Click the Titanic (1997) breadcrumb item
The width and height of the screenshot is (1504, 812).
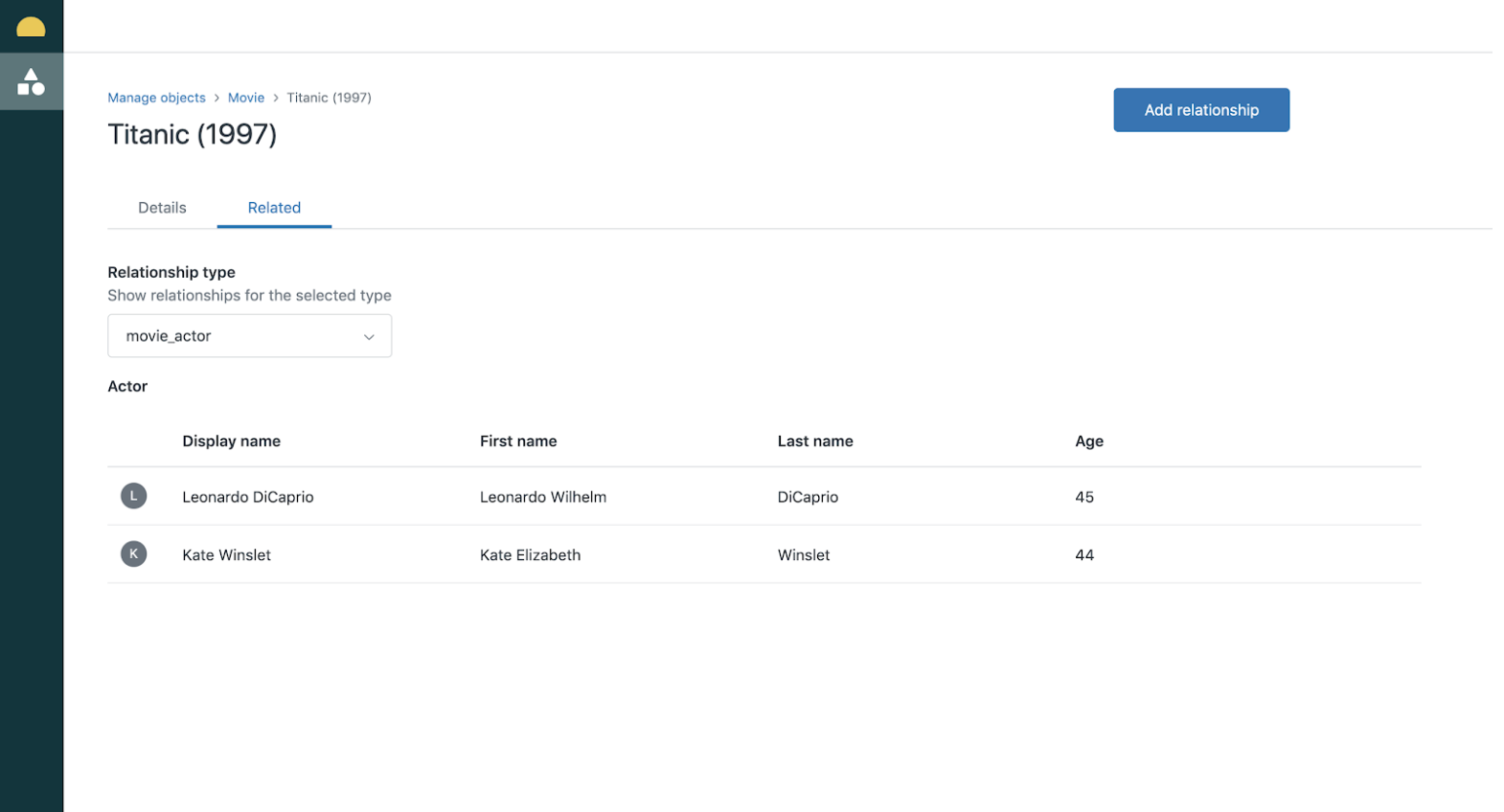point(329,98)
